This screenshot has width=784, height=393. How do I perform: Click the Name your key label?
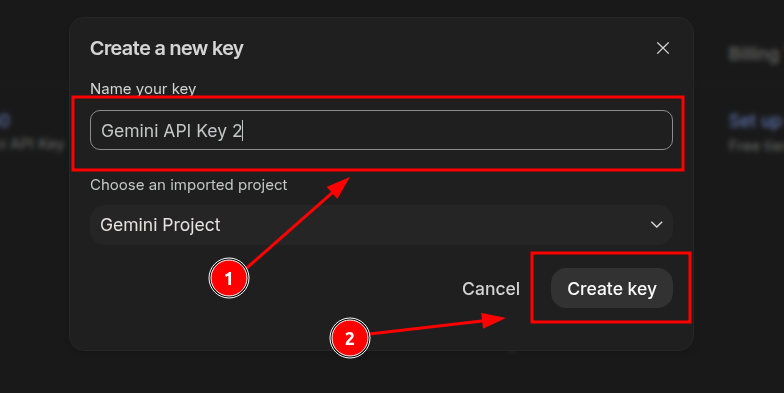[x=143, y=88]
